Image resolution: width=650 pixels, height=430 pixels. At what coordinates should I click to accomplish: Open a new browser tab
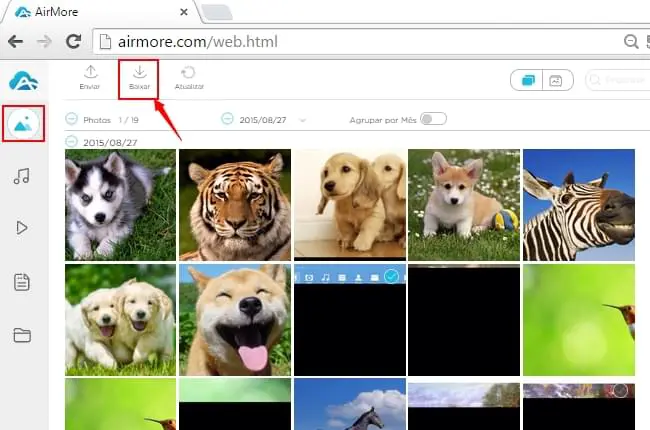[217, 12]
